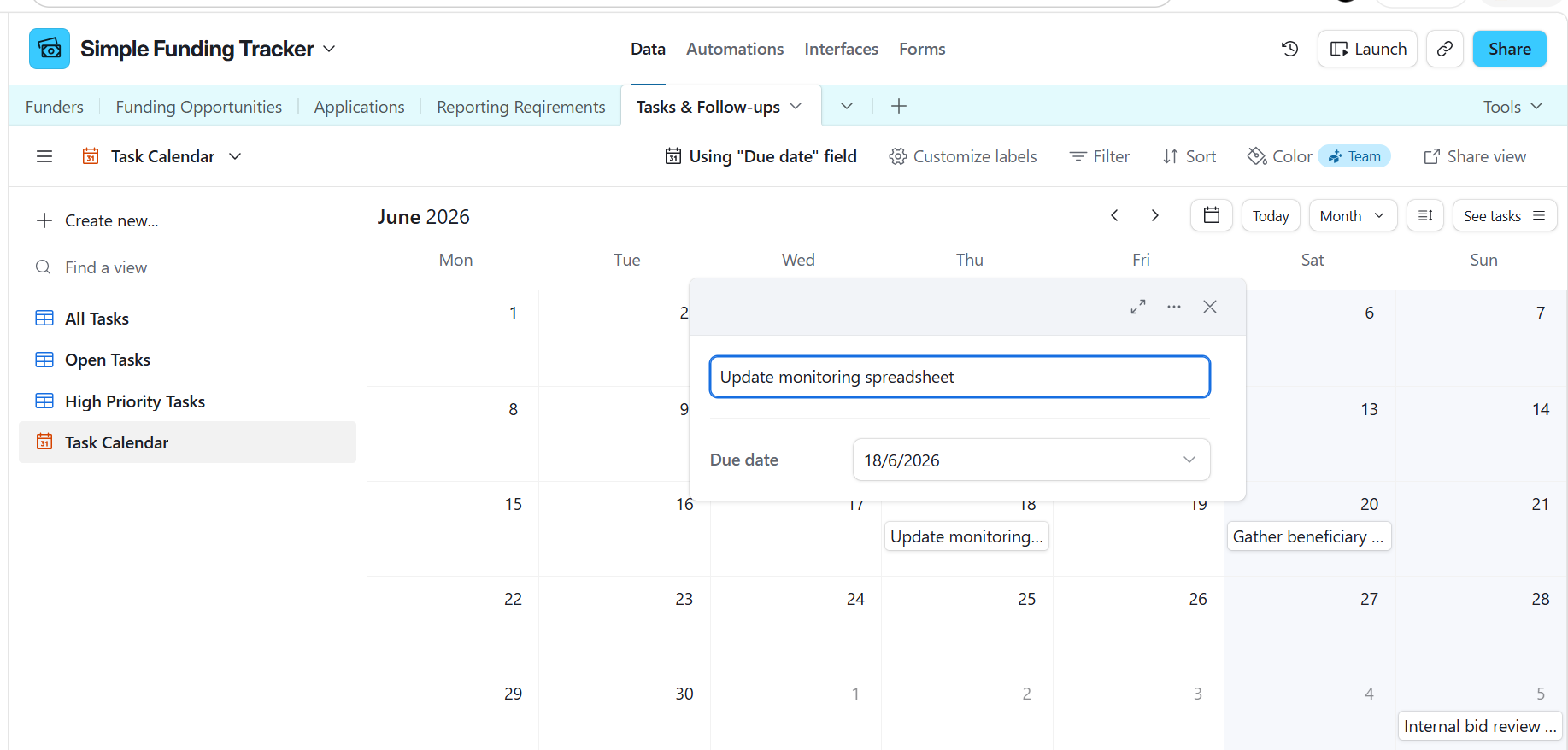Select June 25 calendar cell
This screenshot has width=1568, height=750.
pos(966,624)
